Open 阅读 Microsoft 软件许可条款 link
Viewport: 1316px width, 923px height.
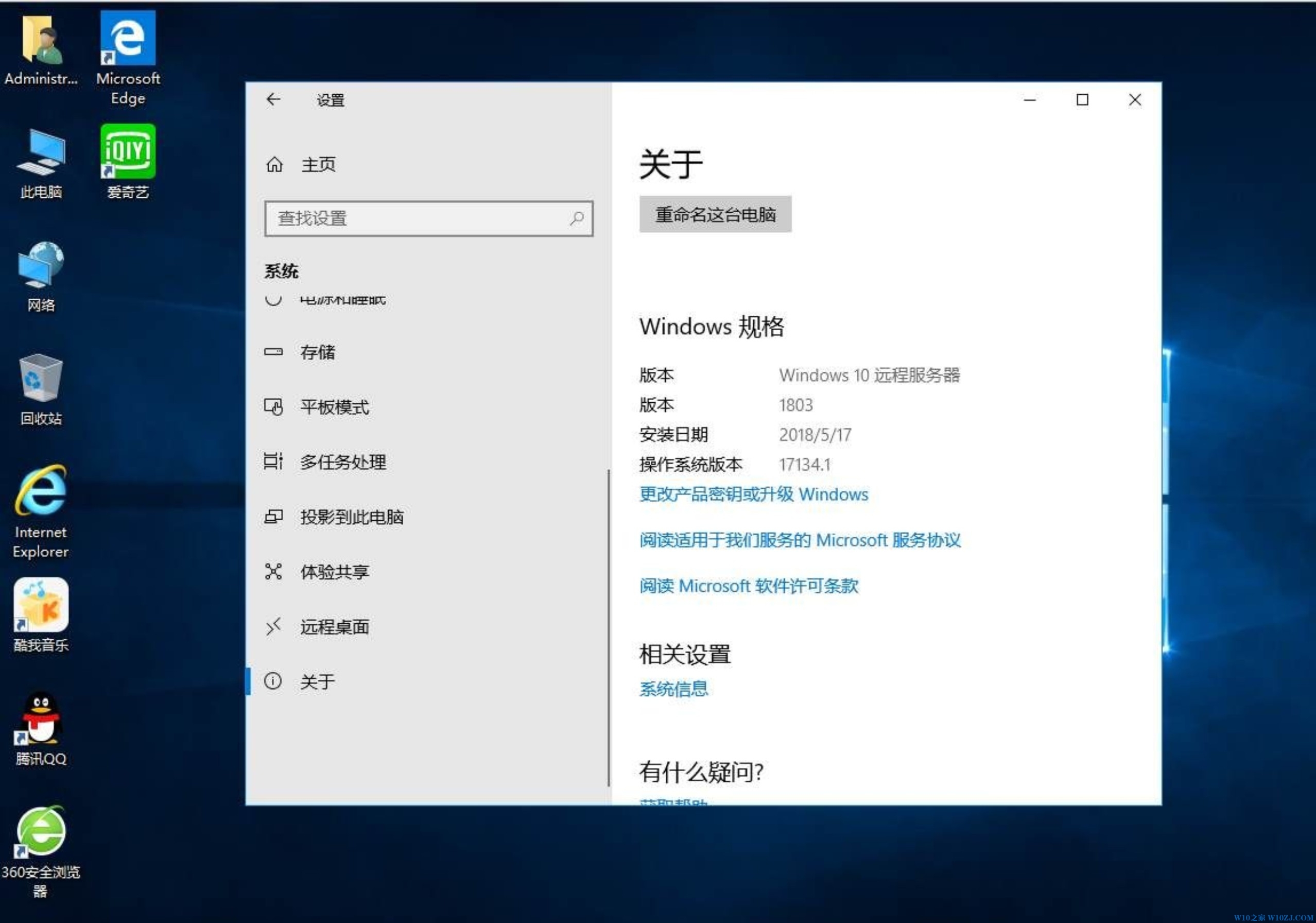[x=749, y=586]
